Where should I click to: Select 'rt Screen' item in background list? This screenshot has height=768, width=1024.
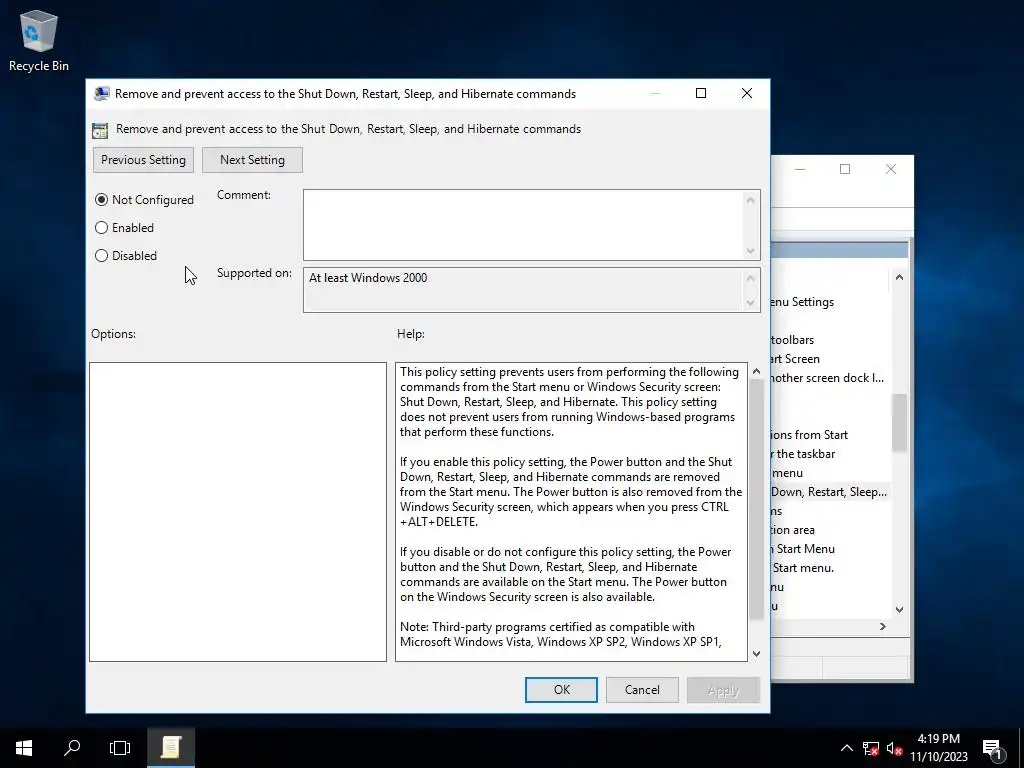click(x=795, y=359)
